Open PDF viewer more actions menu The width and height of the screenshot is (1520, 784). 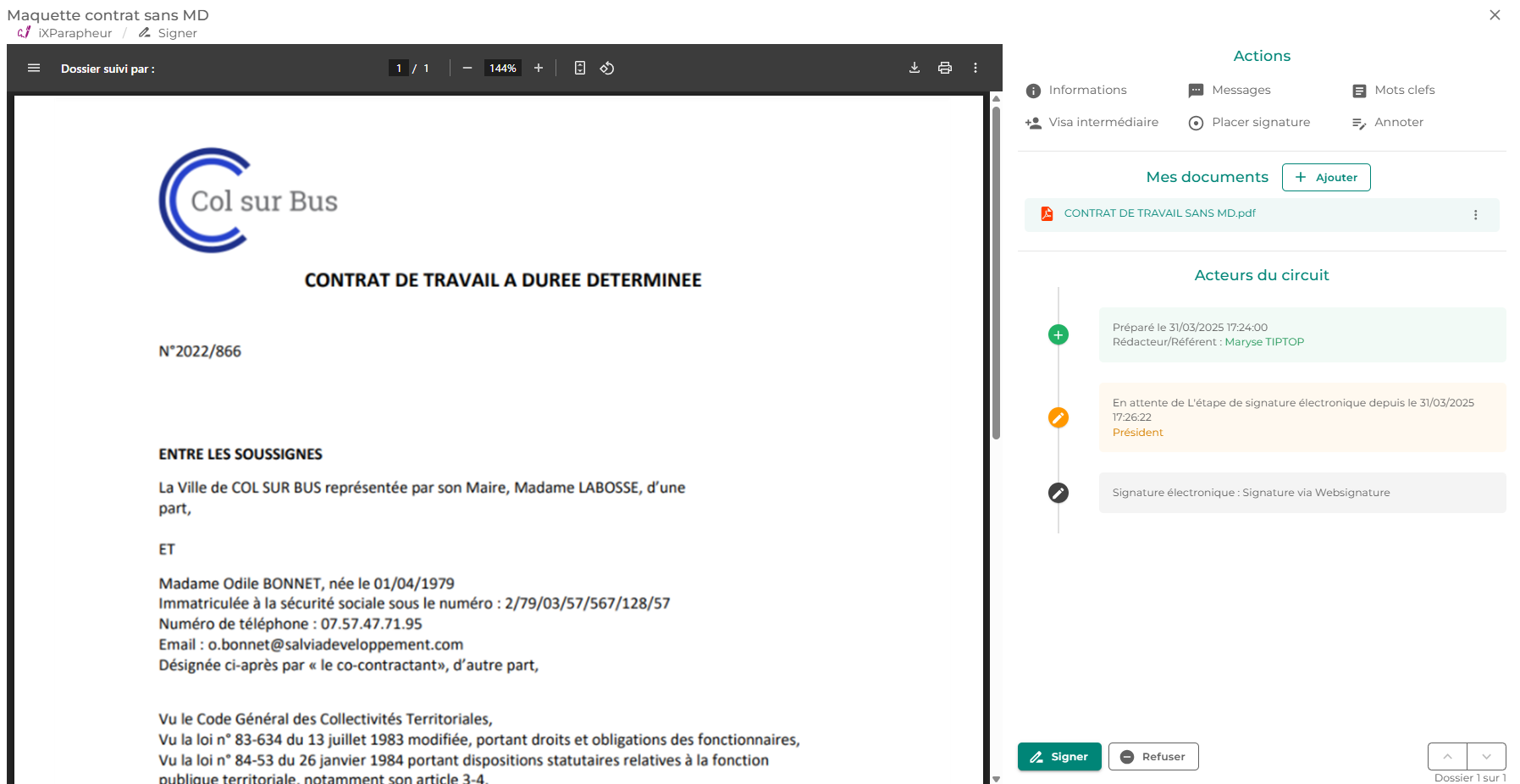pos(976,68)
